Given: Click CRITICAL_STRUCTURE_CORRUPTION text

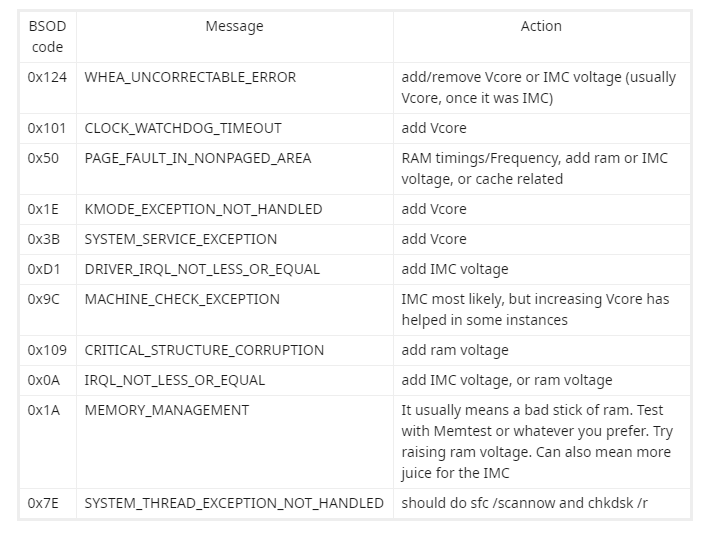Looking at the screenshot, I should pos(204,351).
